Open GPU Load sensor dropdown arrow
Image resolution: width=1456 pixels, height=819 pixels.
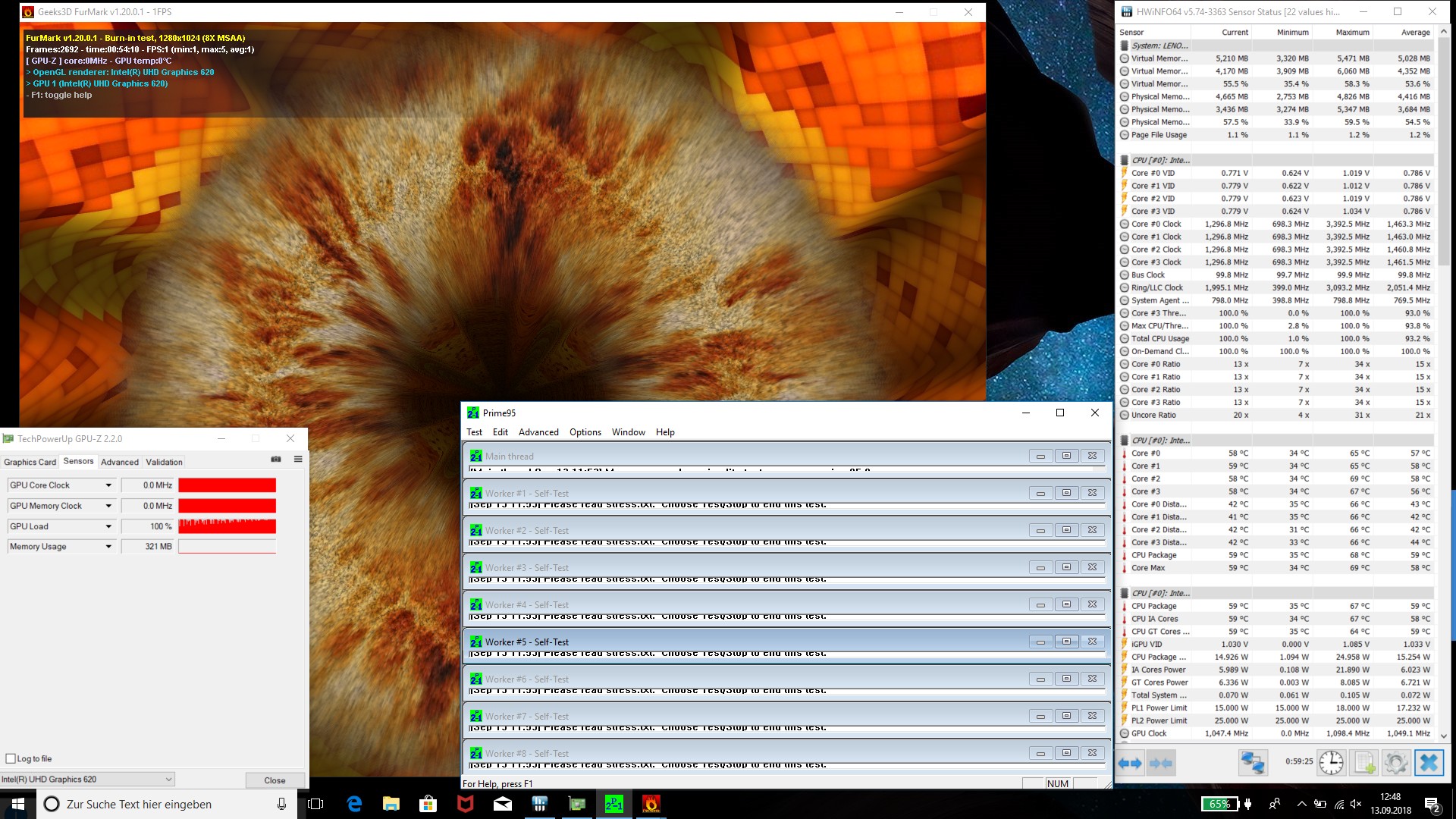pyautogui.click(x=108, y=526)
